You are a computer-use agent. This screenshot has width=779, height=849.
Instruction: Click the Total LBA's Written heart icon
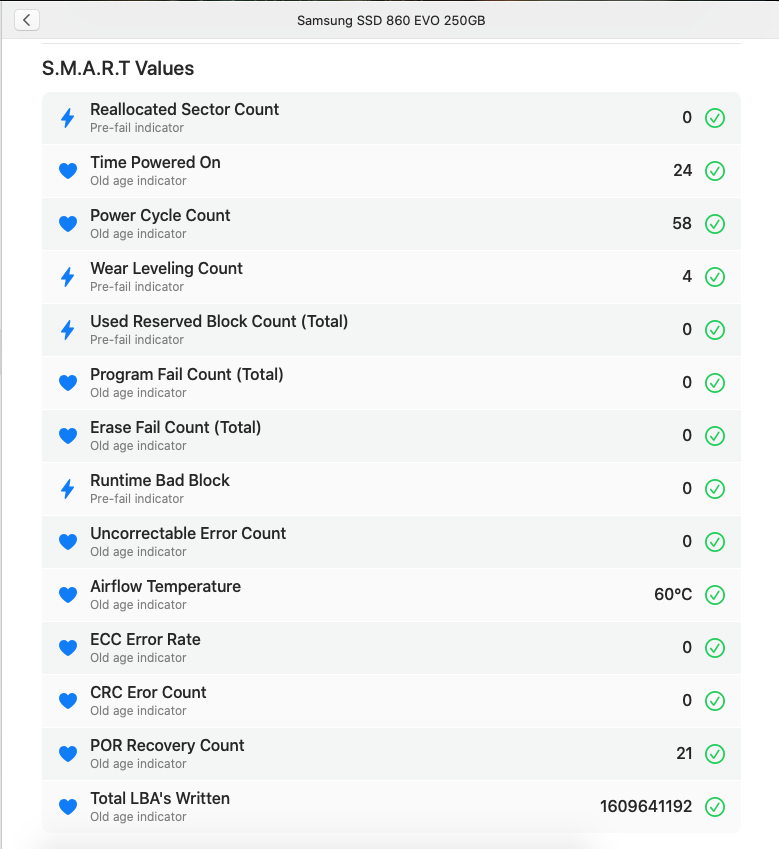[x=68, y=807]
